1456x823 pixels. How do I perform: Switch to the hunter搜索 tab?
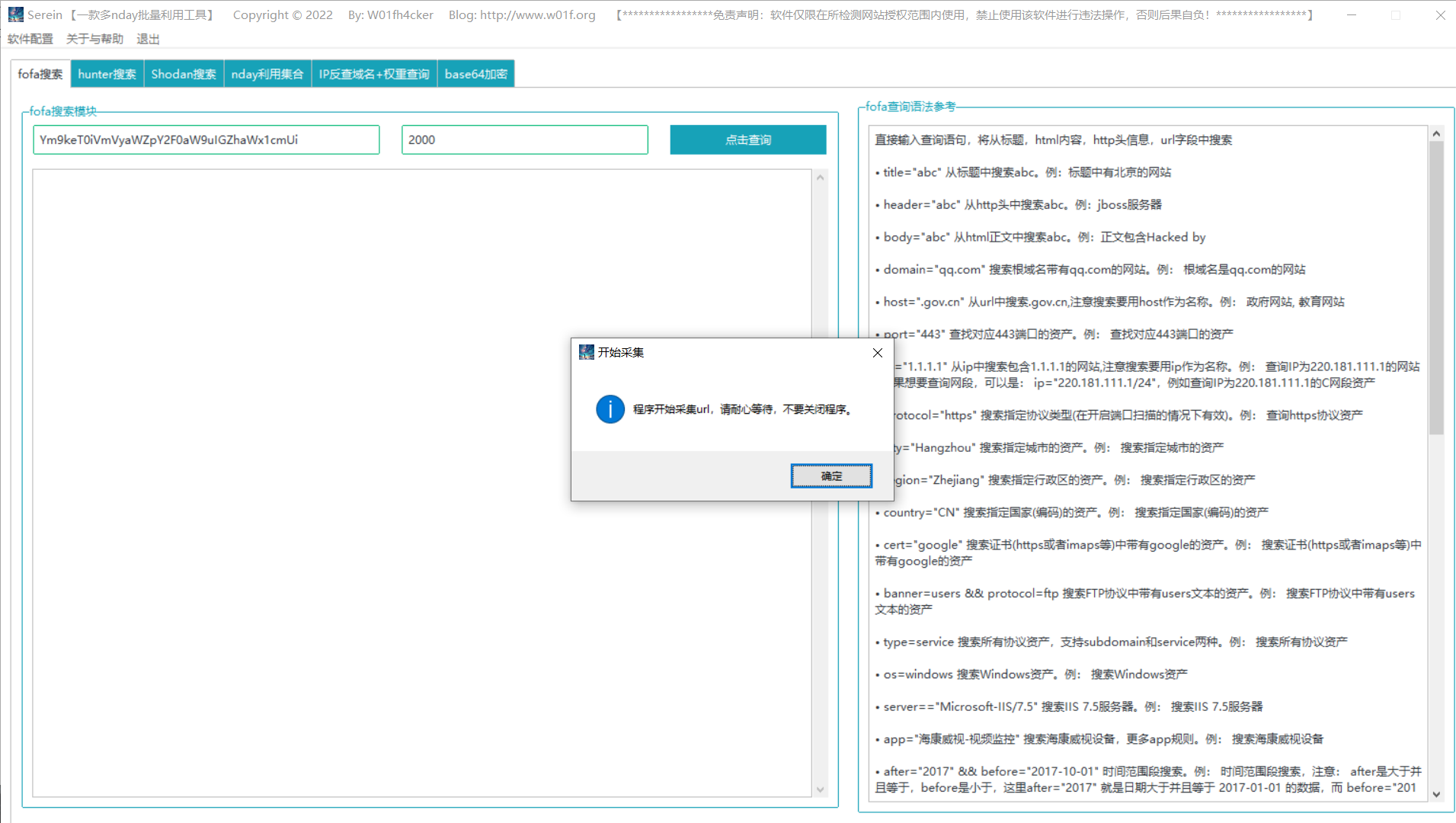[107, 74]
